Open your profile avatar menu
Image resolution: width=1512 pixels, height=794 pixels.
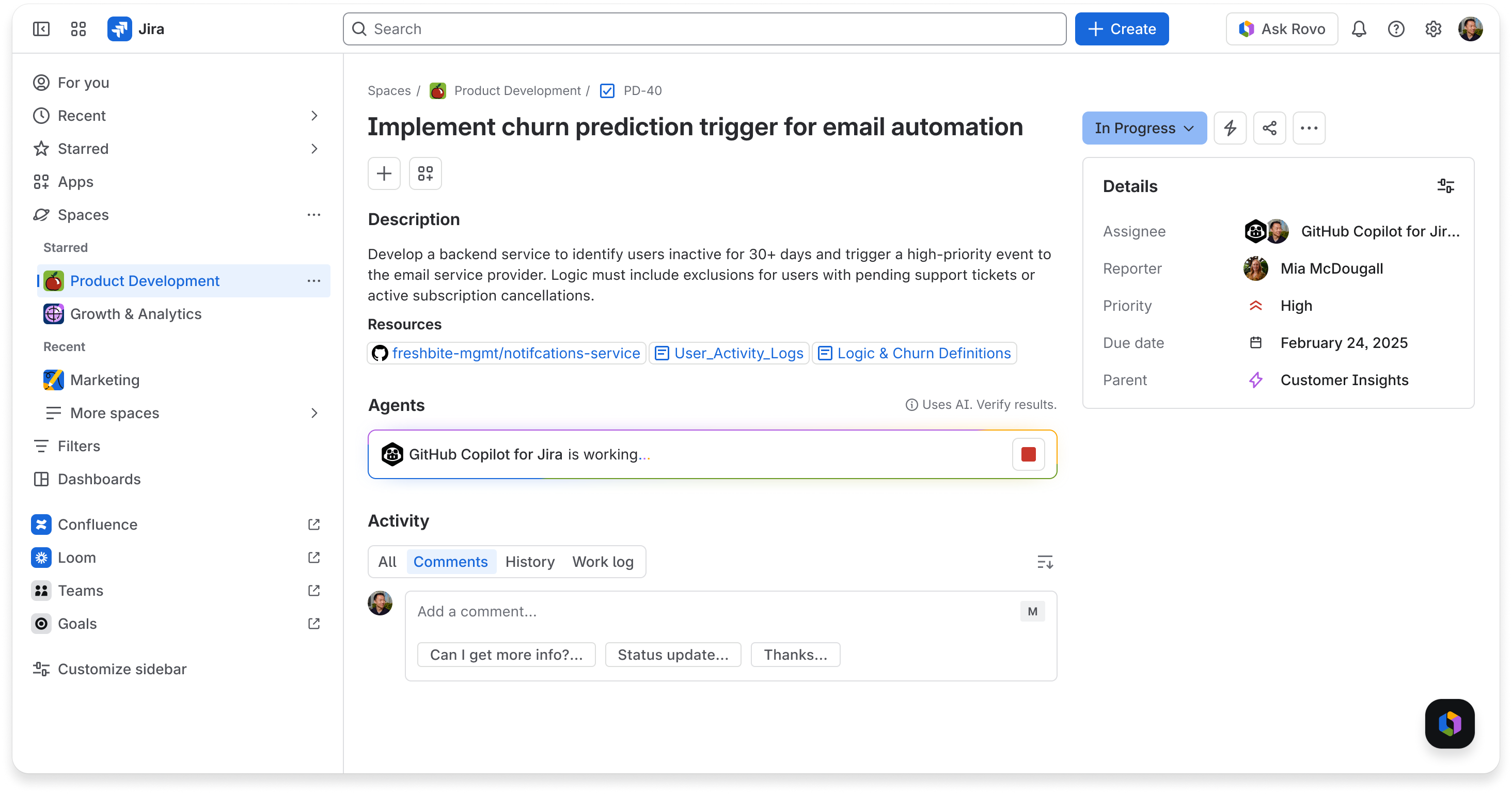(x=1470, y=29)
